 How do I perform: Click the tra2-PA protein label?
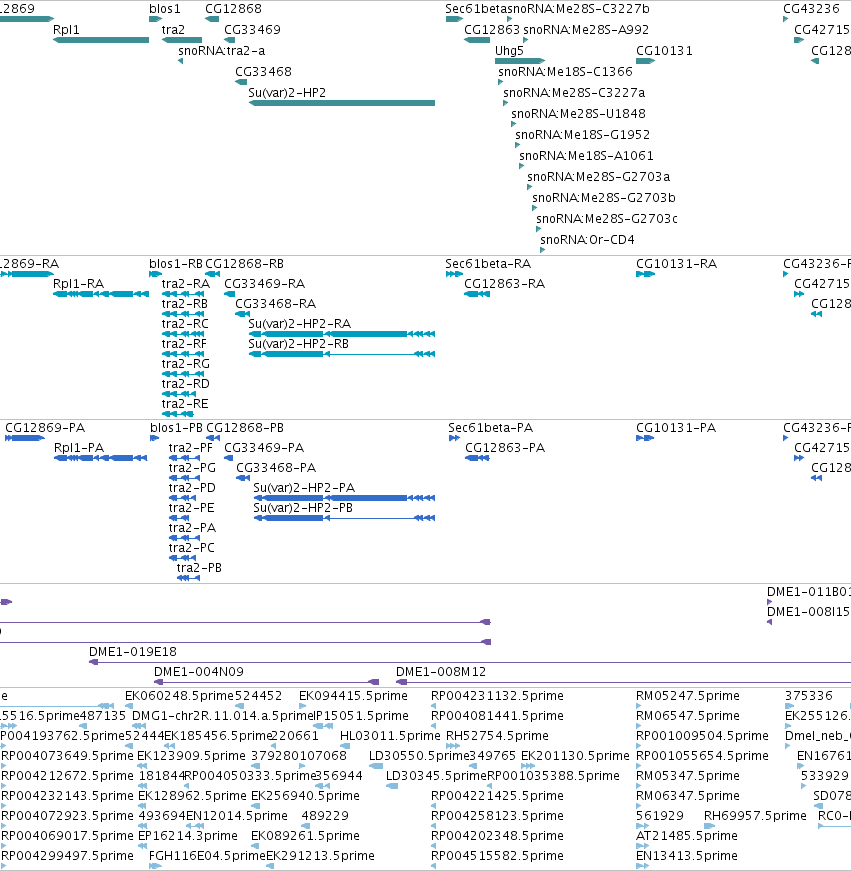tap(192, 528)
